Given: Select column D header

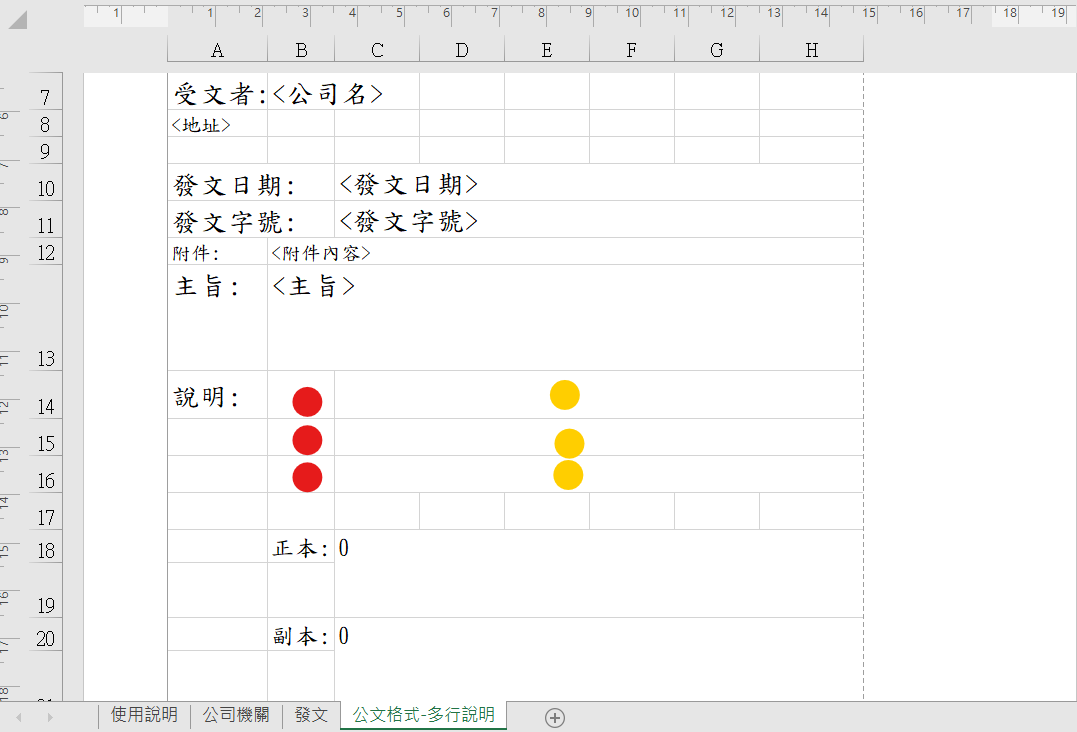Looking at the screenshot, I should tap(462, 50).
